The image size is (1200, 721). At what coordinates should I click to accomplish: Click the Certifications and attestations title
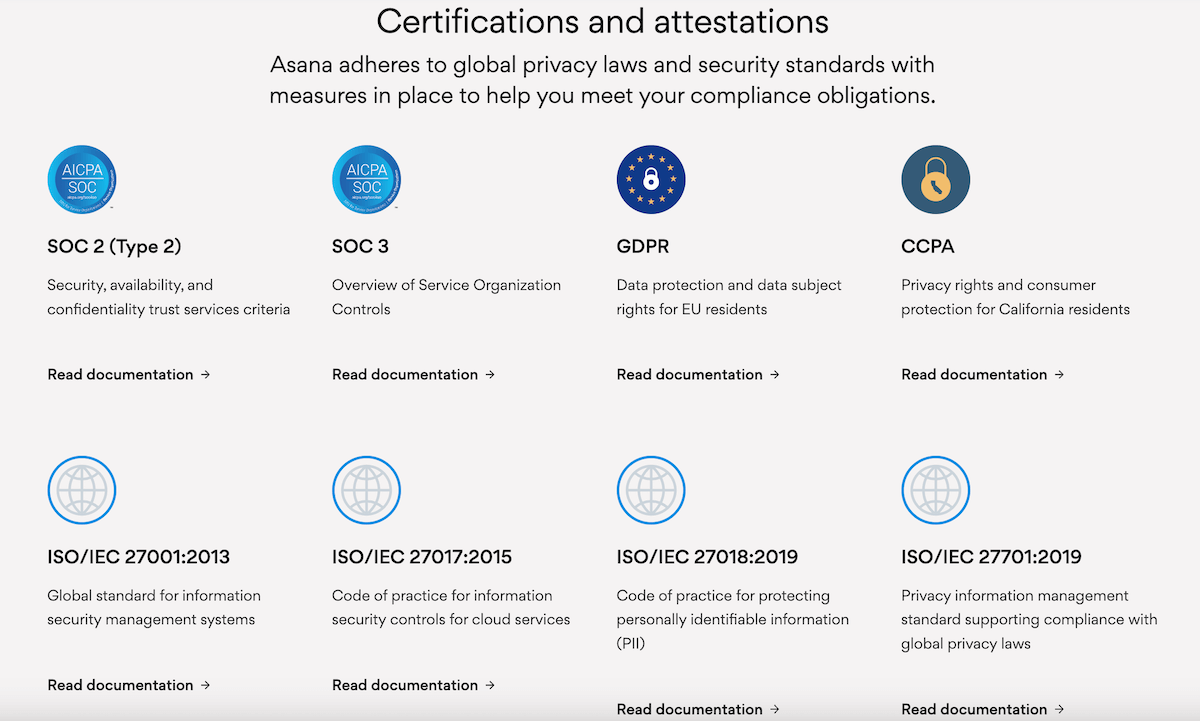(603, 21)
